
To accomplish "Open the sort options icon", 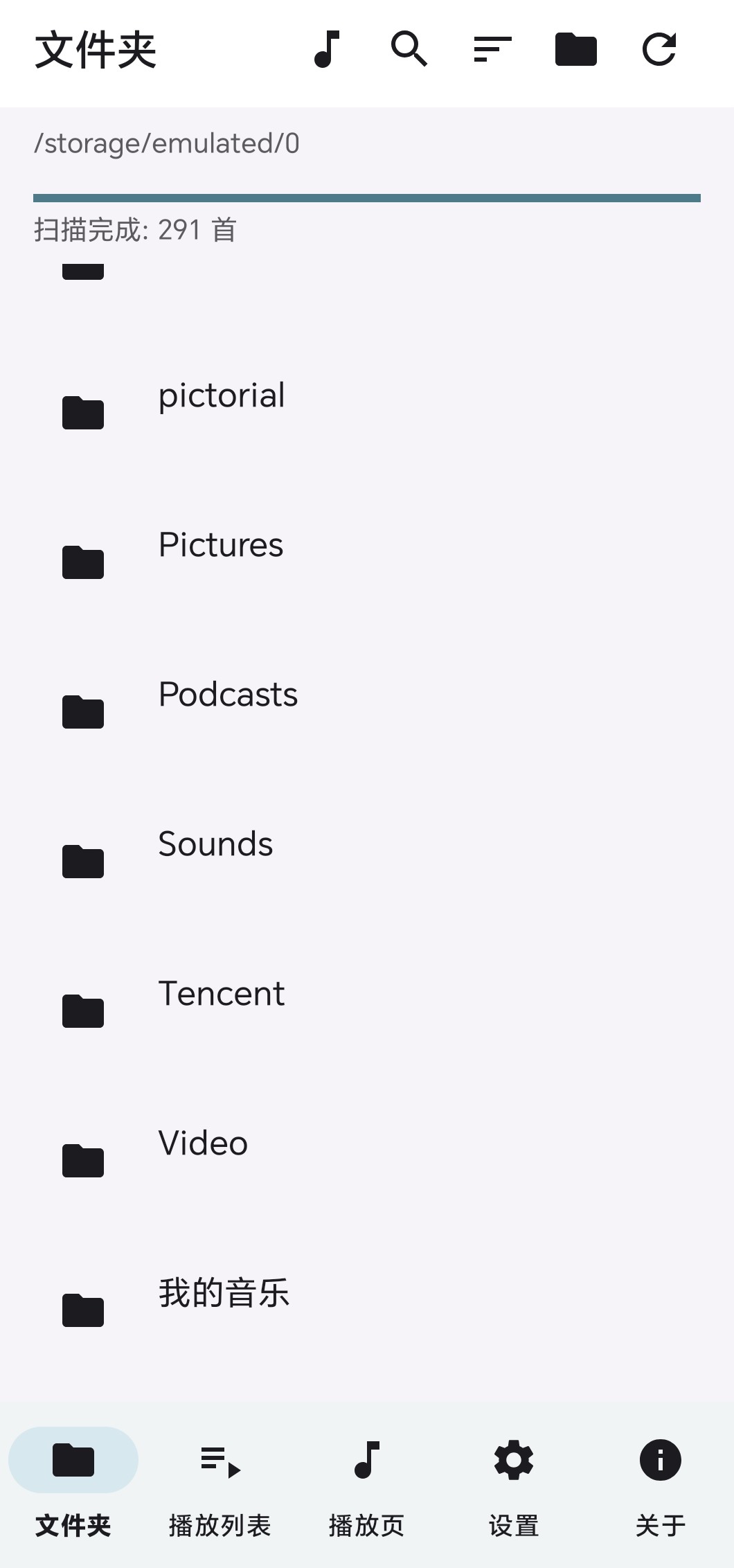I will pyautogui.click(x=492, y=50).
